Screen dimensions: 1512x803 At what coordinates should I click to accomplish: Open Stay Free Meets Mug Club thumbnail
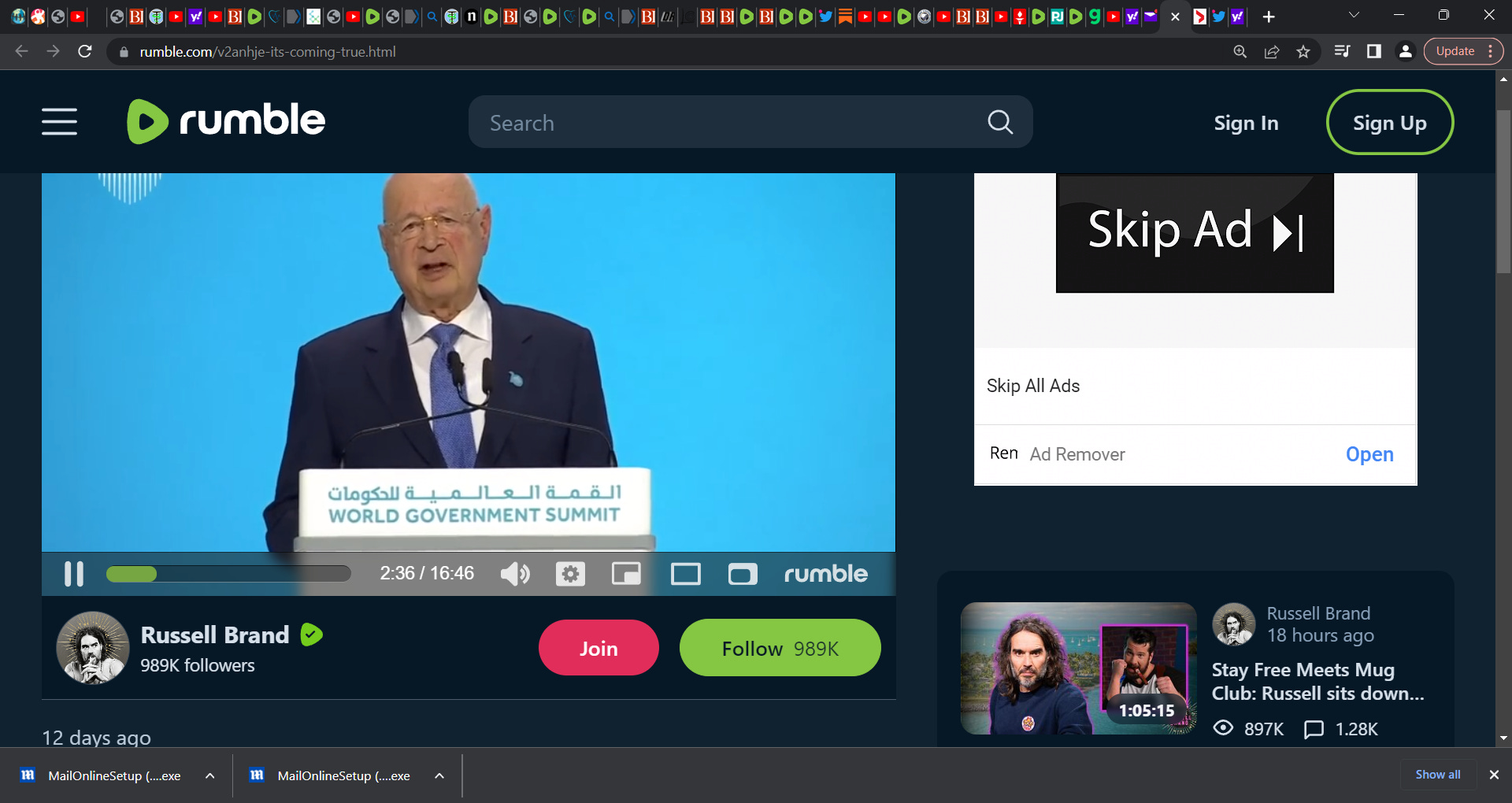pos(1079,668)
